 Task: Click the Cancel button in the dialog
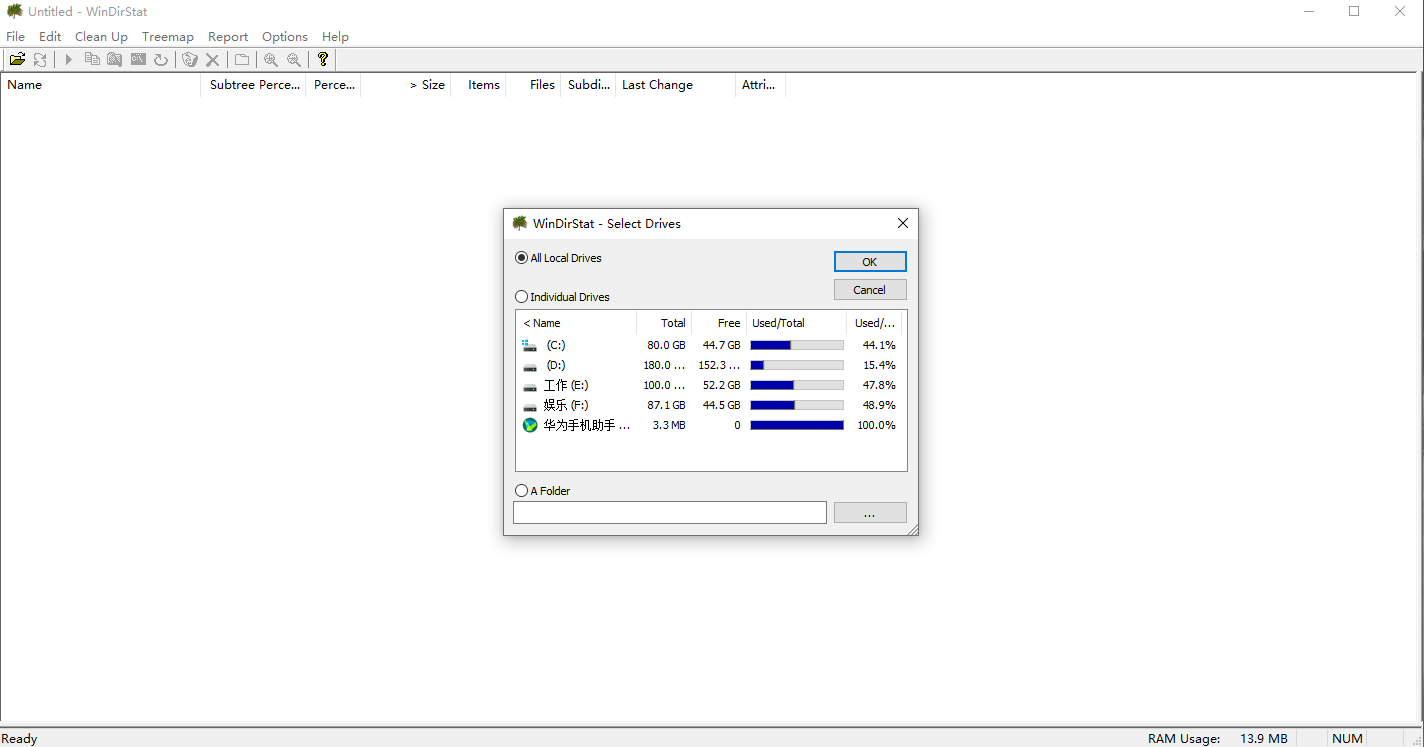pyautogui.click(x=870, y=290)
